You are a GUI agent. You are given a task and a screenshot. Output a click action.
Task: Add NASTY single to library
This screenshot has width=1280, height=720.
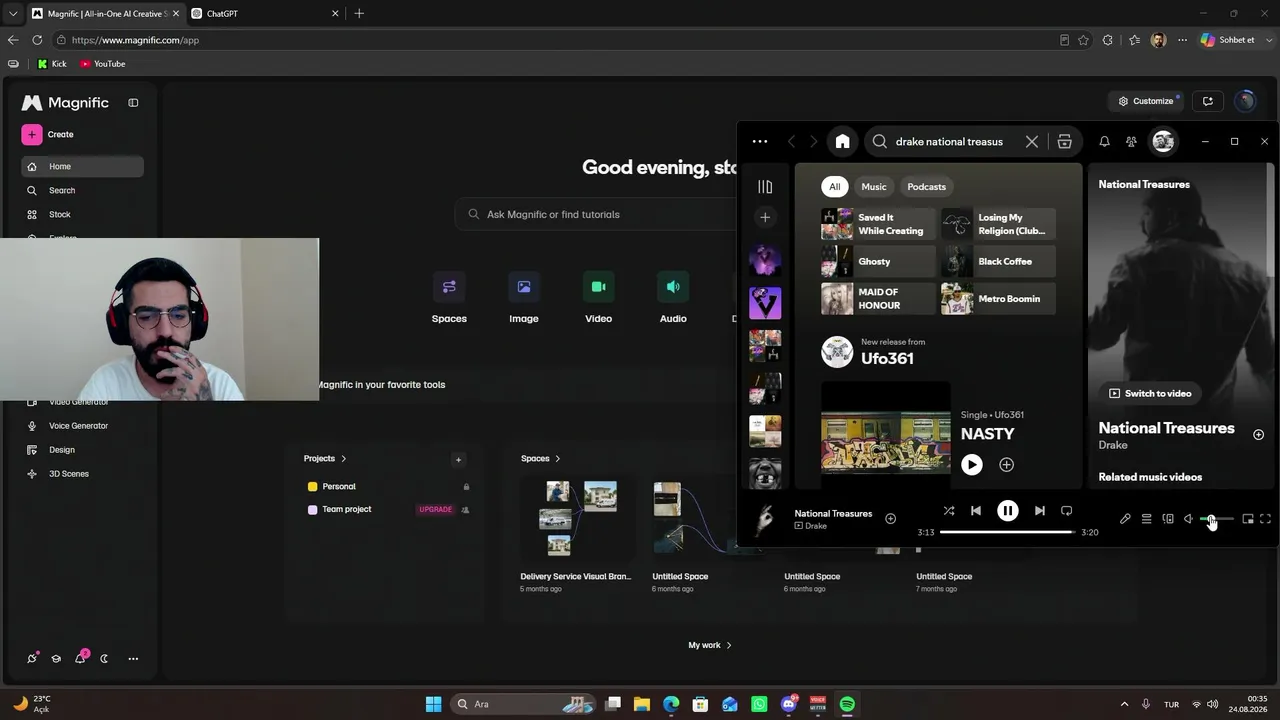(x=1007, y=465)
